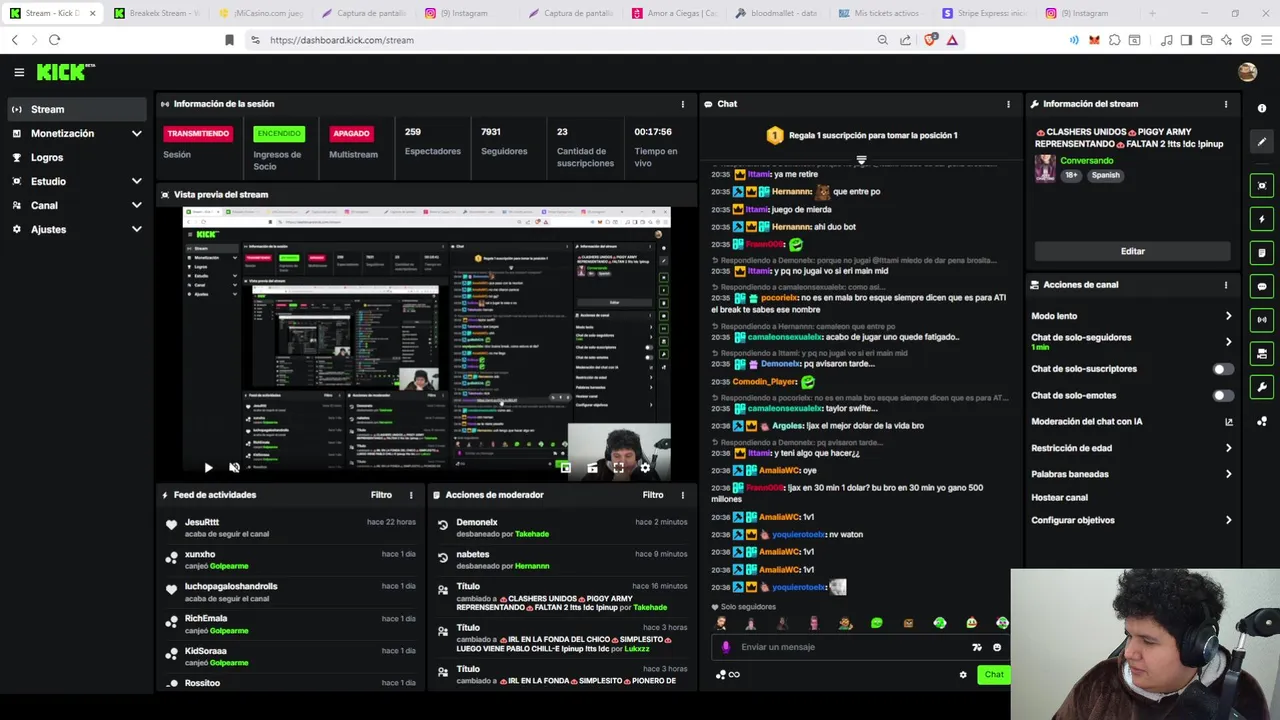Open Filtro in Acciones de moderador
This screenshot has width=1280, height=720.
[653, 495]
